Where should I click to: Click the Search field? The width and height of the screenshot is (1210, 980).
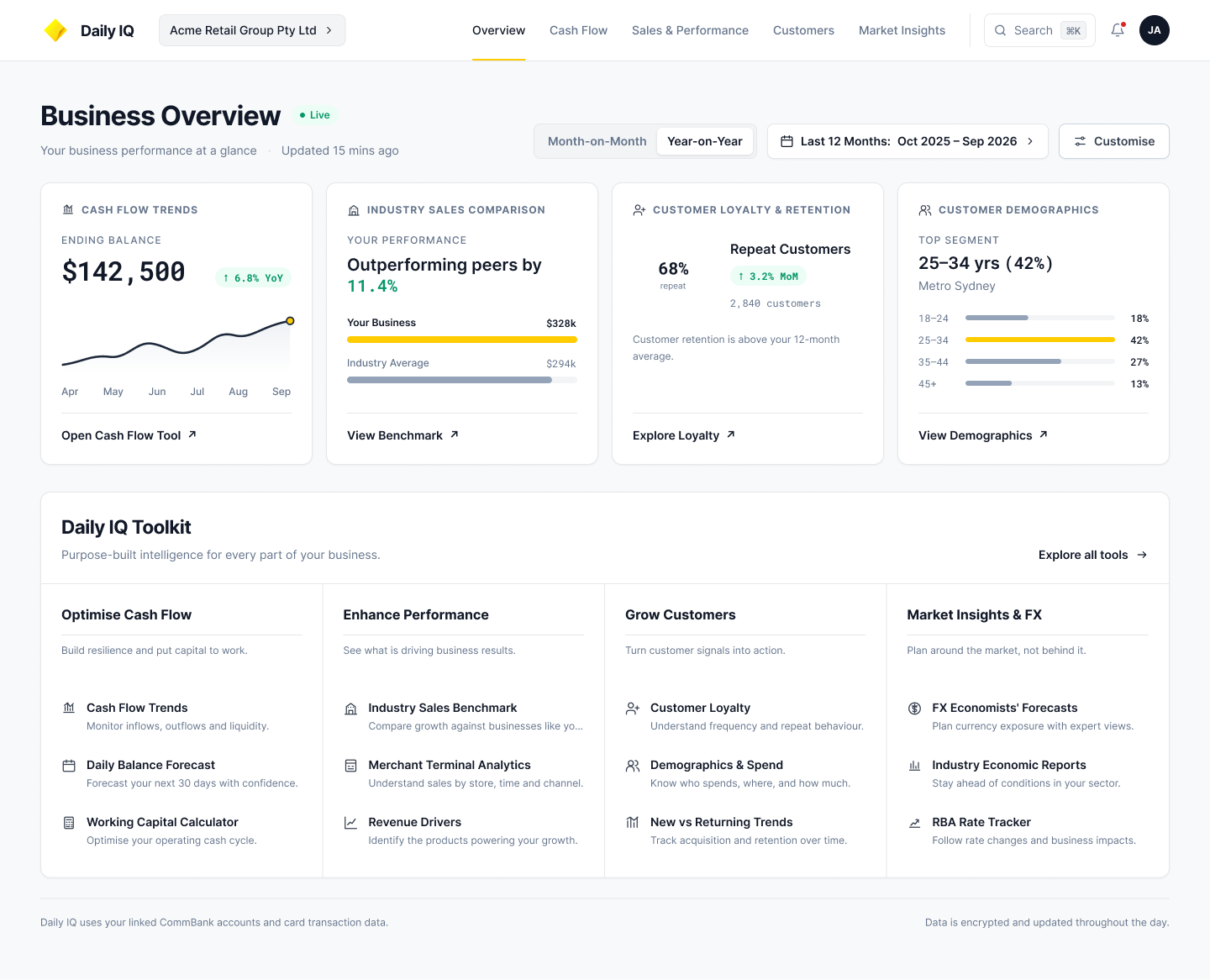[x=1039, y=30]
